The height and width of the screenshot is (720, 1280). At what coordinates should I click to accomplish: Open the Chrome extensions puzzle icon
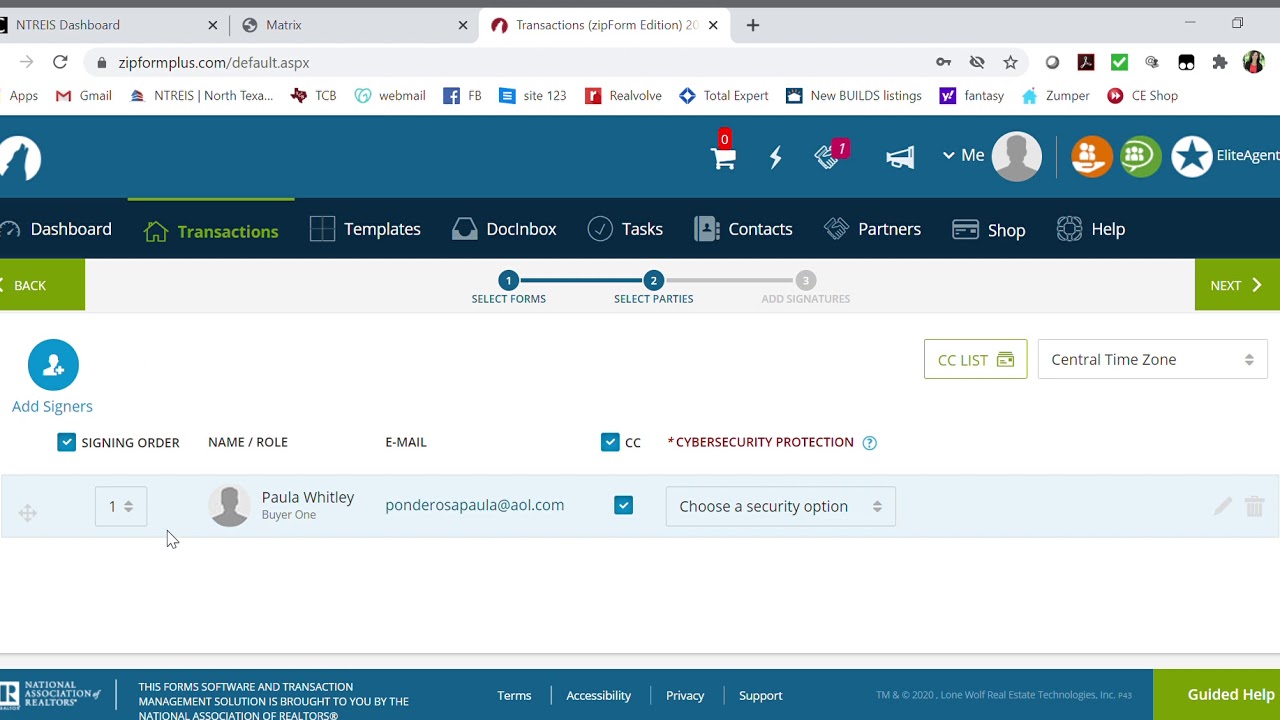coord(1219,62)
